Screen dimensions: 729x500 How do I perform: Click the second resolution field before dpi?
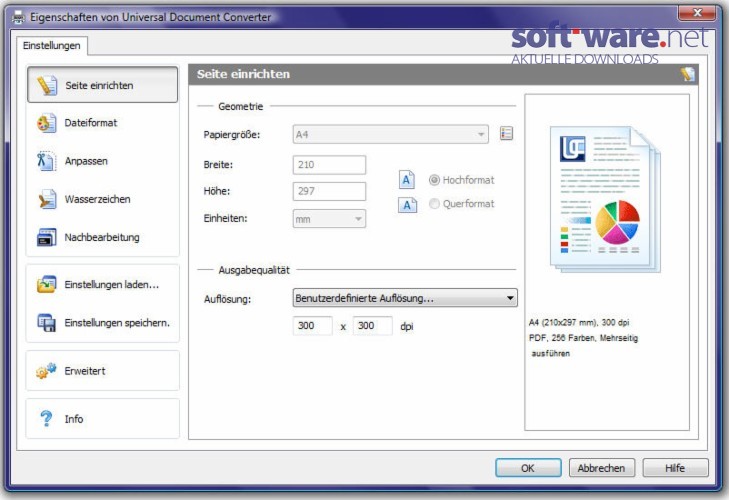(372, 326)
